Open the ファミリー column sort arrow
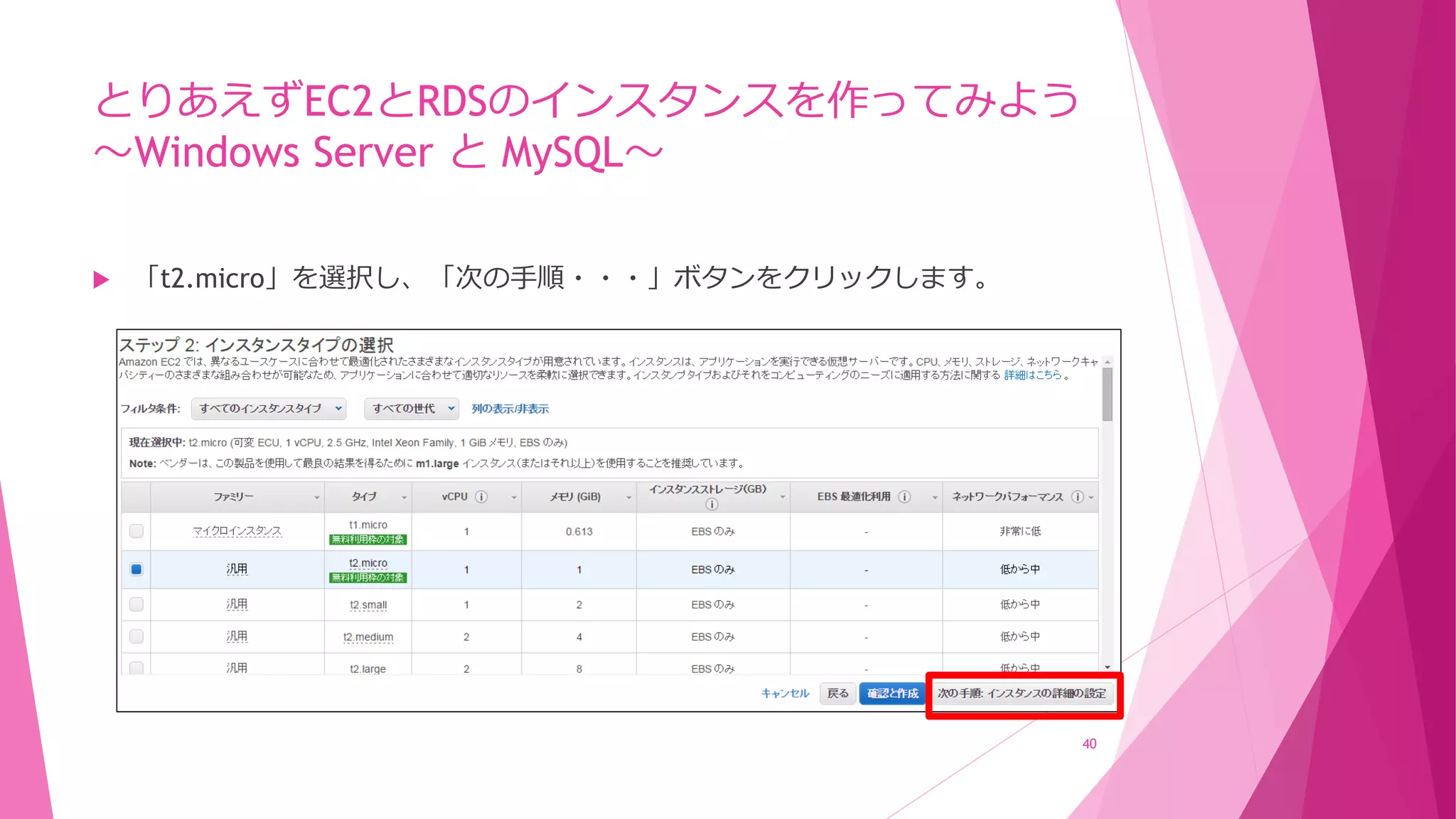Image resolution: width=1456 pixels, height=819 pixels. pos(317,498)
